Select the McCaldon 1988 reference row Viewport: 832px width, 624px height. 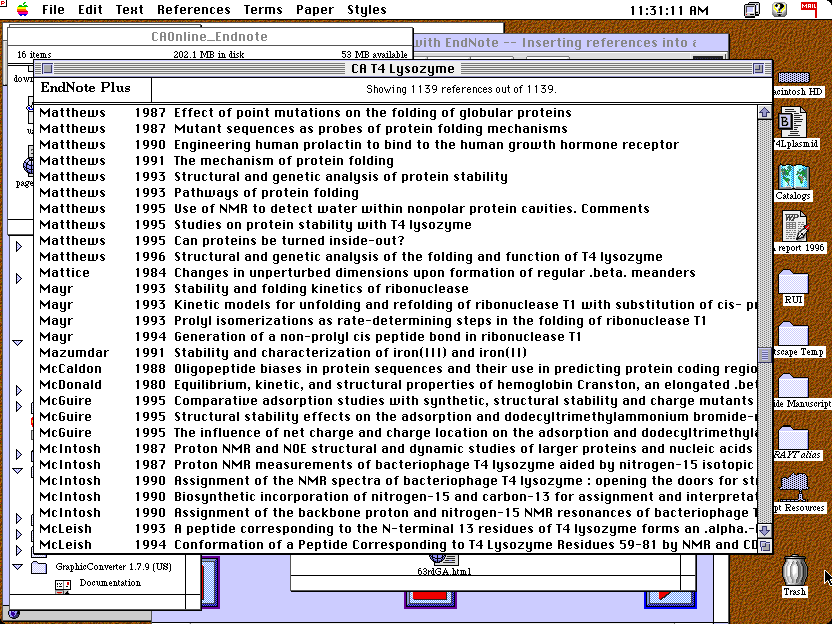pyautogui.click(x=395, y=368)
